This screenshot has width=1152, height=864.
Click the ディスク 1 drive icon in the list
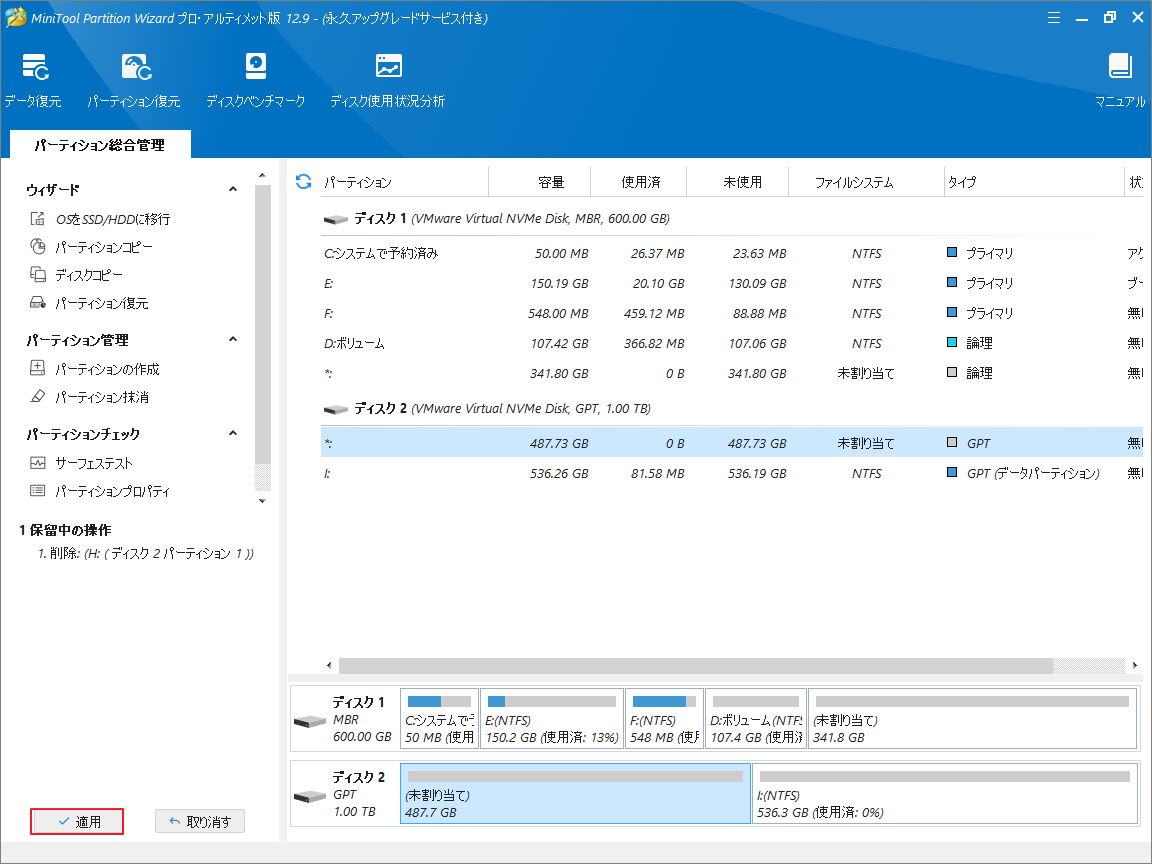[x=336, y=219]
